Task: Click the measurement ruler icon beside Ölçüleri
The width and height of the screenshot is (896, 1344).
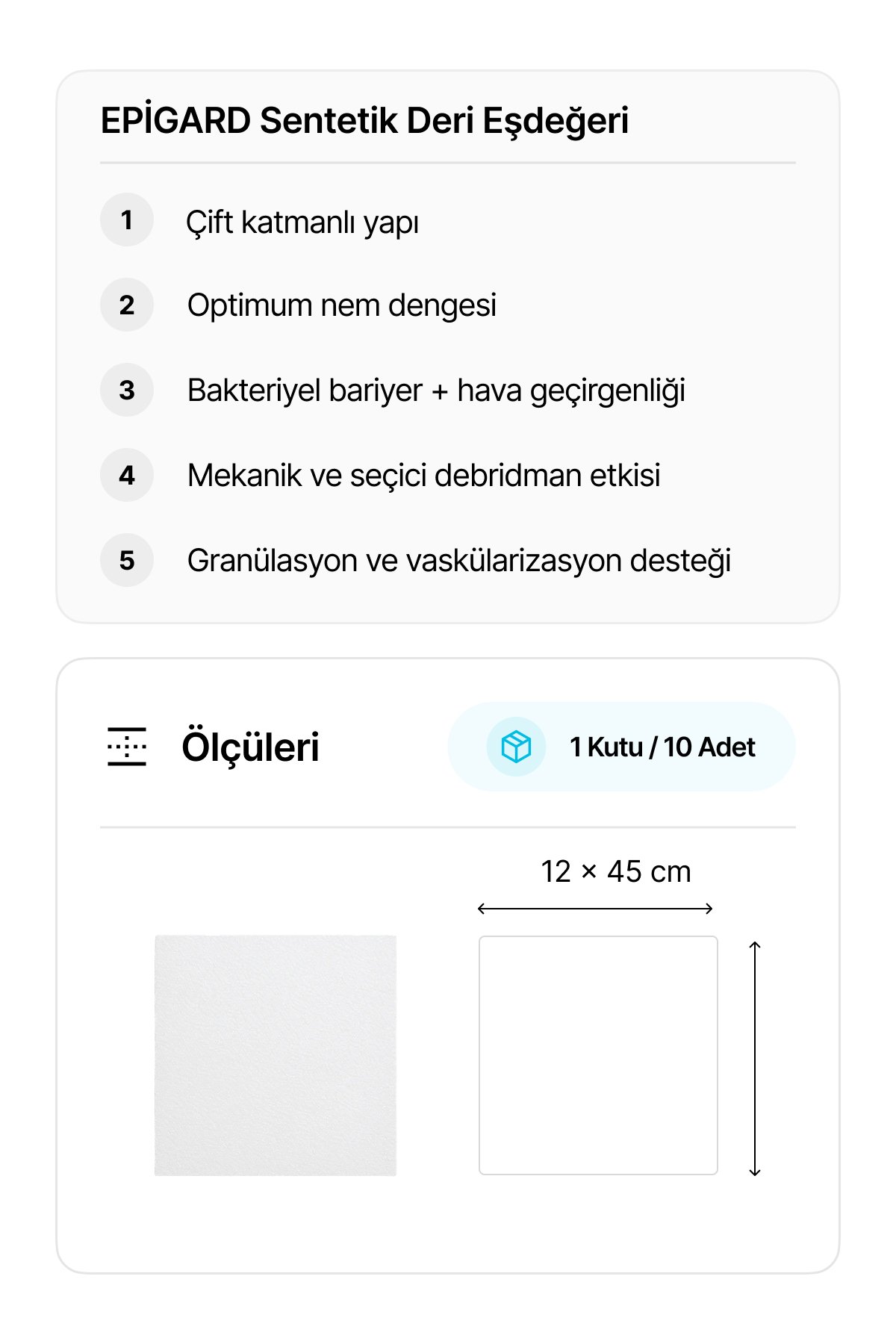Action: click(127, 747)
